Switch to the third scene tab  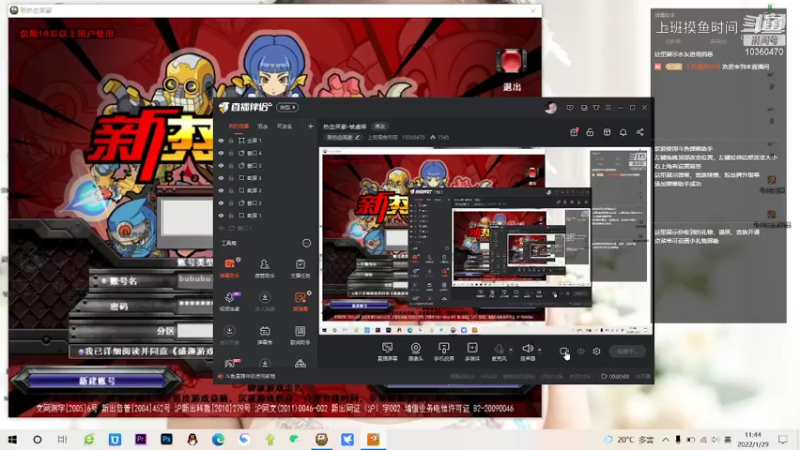pyautogui.click(x=284, y=126)
